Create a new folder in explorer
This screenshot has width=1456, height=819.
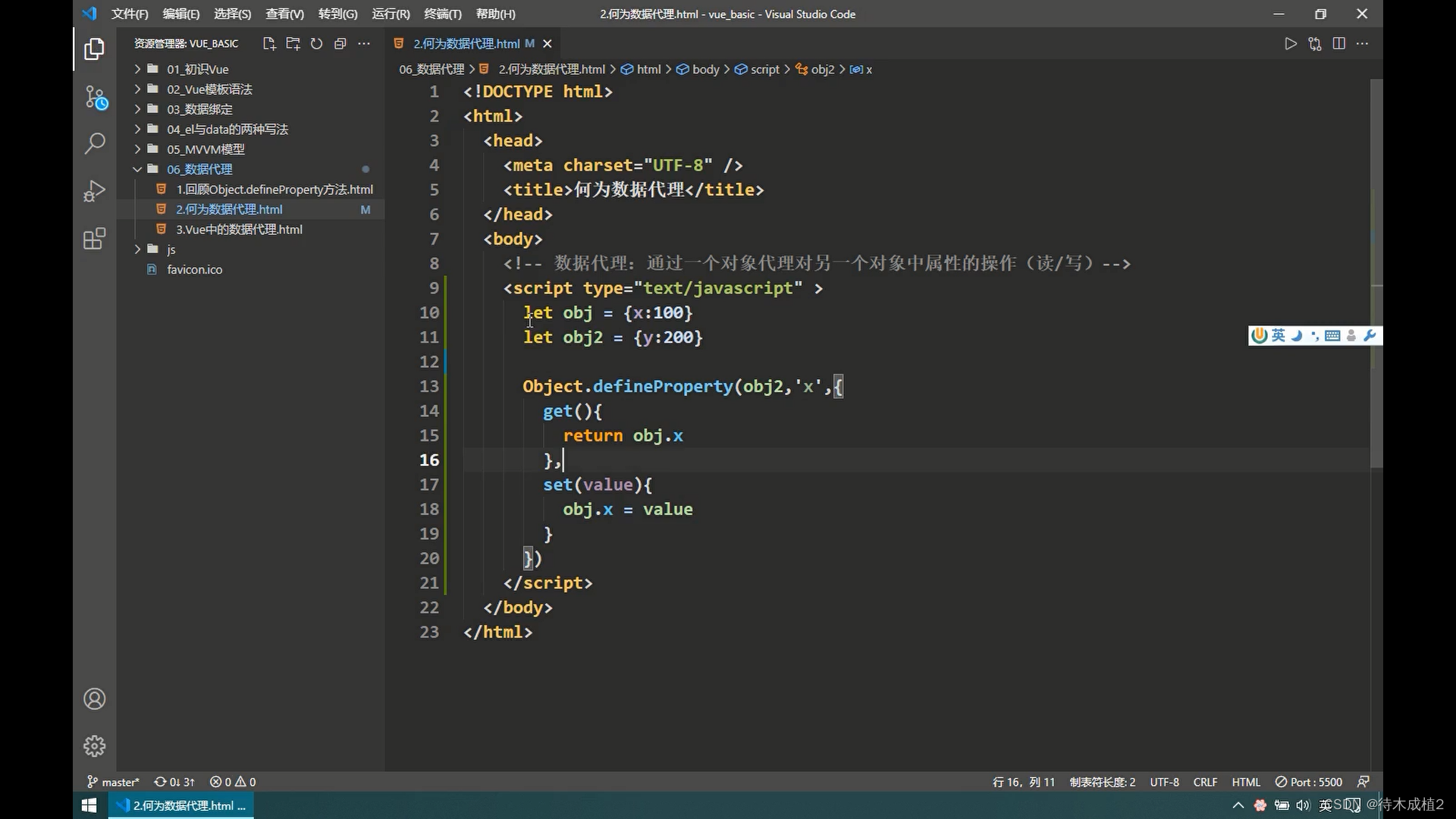click(293, 43)
